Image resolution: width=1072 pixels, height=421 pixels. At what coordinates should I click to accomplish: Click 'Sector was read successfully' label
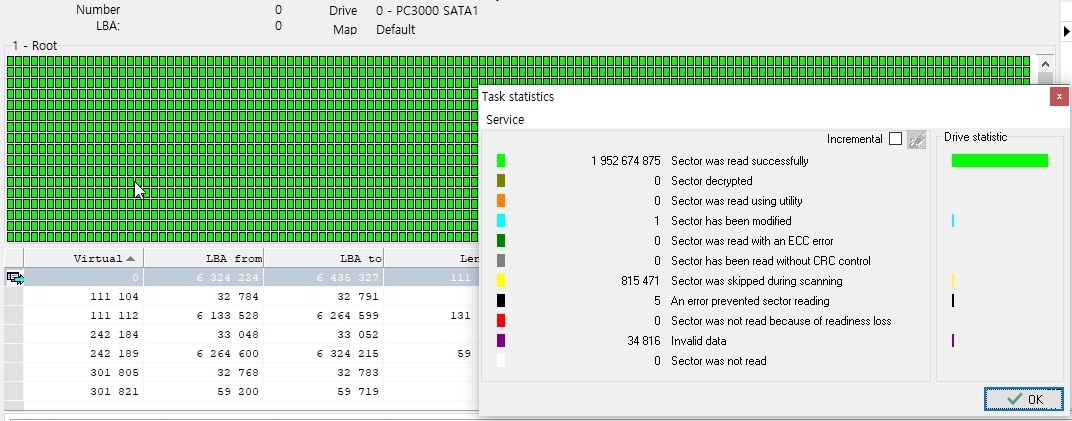click(x=740, y=161)
